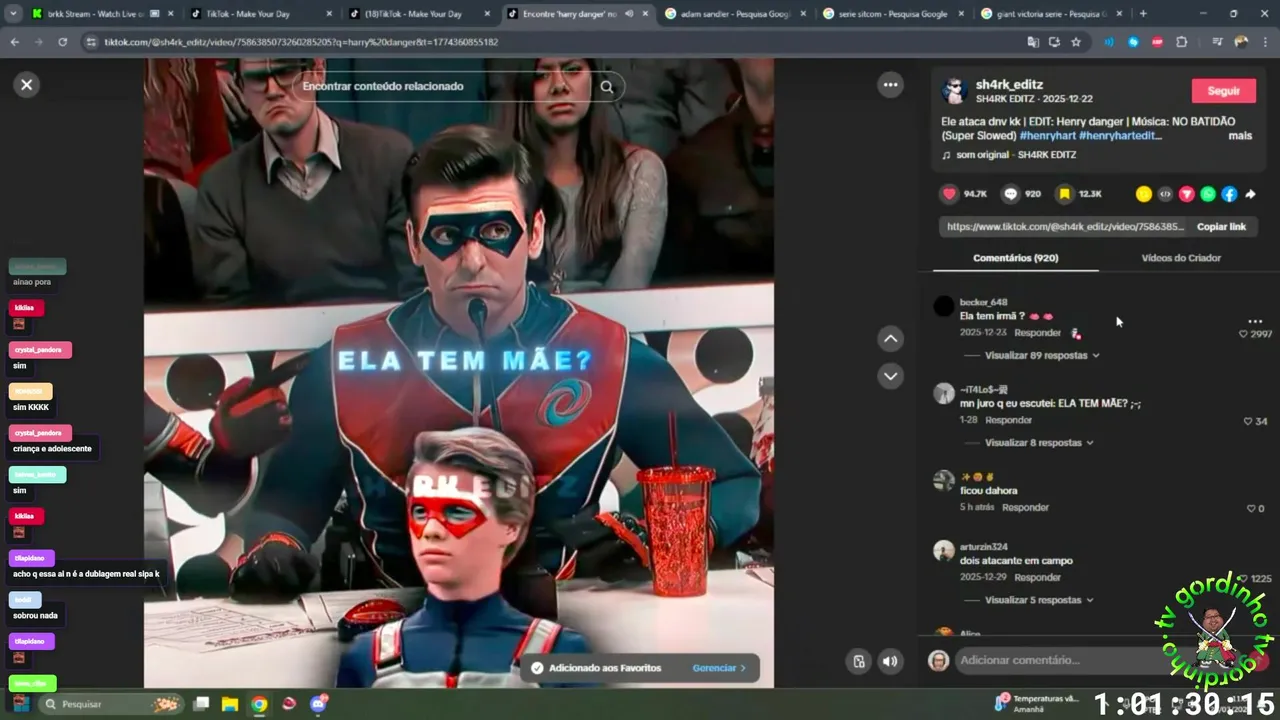
Task: Switch to Comentários (920) tab
Action: (1015, 258)
